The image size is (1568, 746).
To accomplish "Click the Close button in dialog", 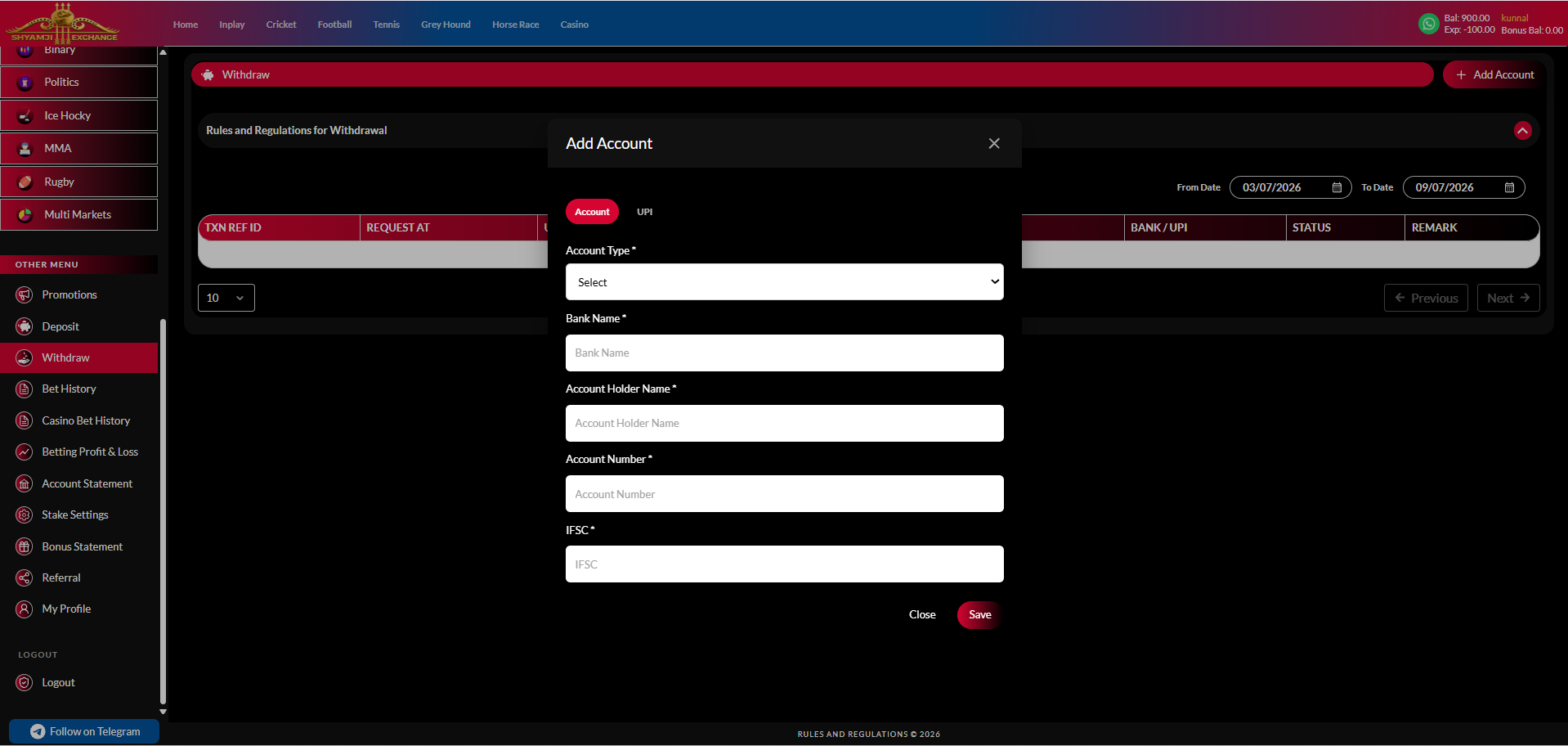I will click(922, 615).
